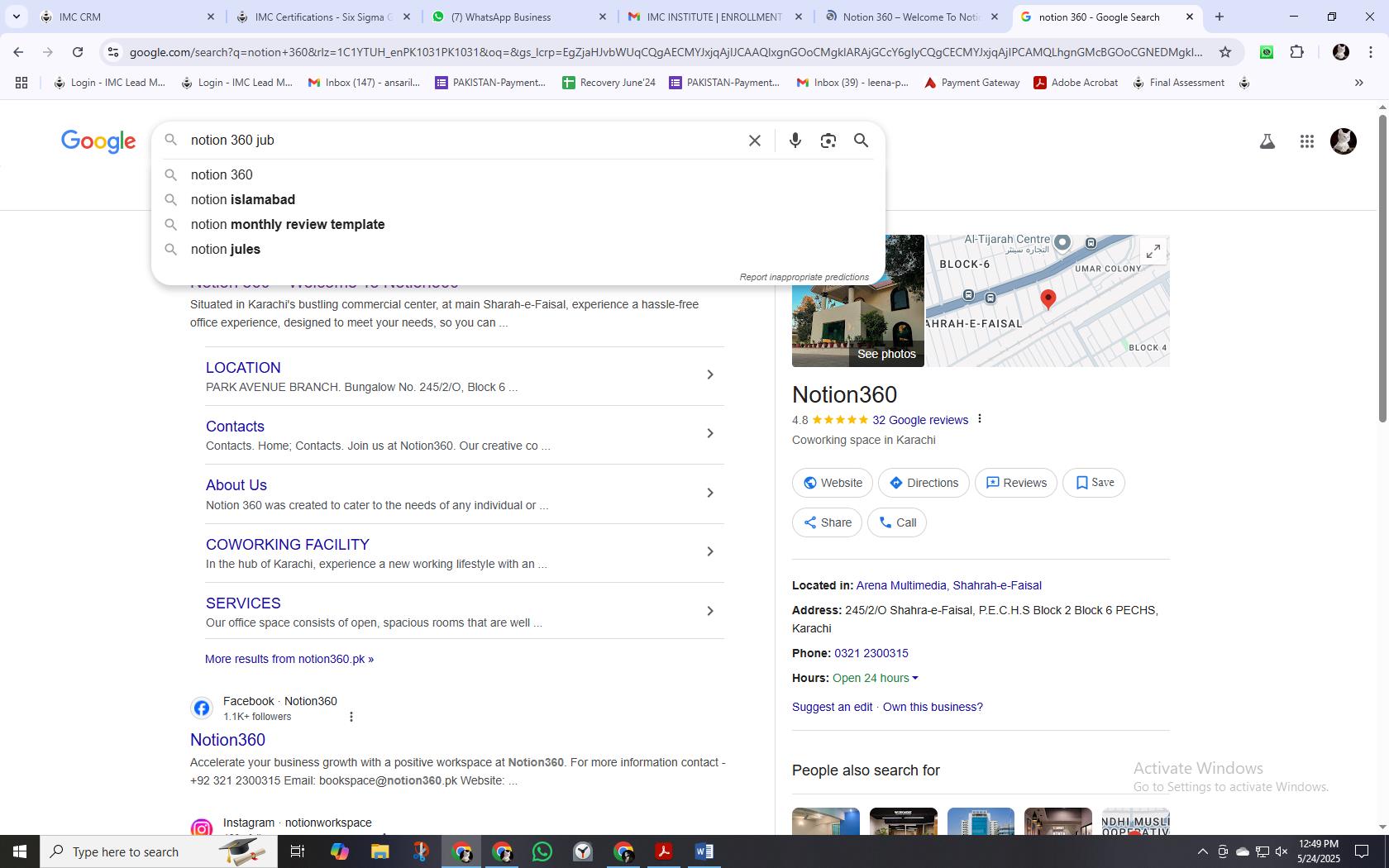Viewport: 1389px width, 868px height.
Task: Click phone number 0321 2300315
Action: coord(871,653)
